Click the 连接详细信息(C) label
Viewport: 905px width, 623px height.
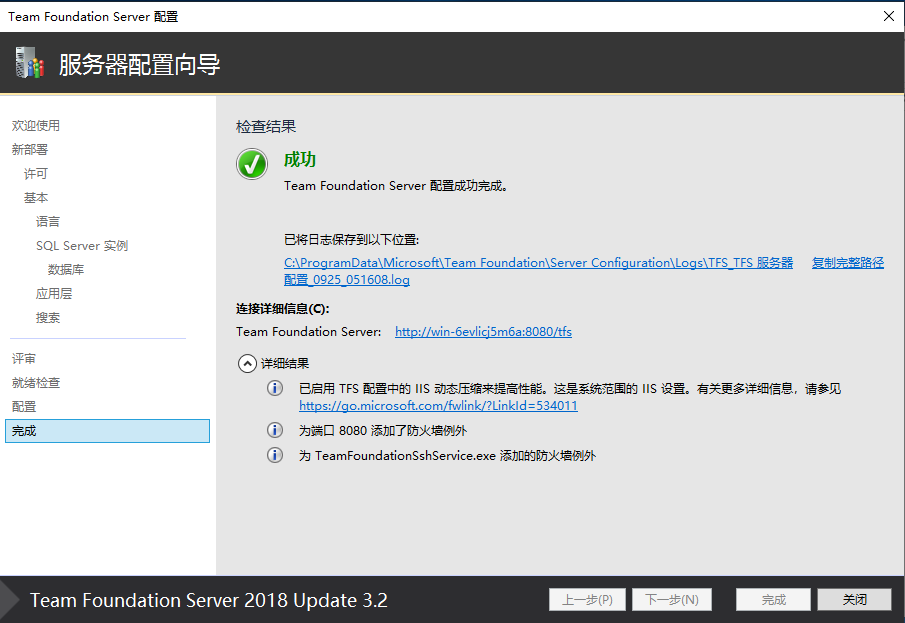point(282,309)
